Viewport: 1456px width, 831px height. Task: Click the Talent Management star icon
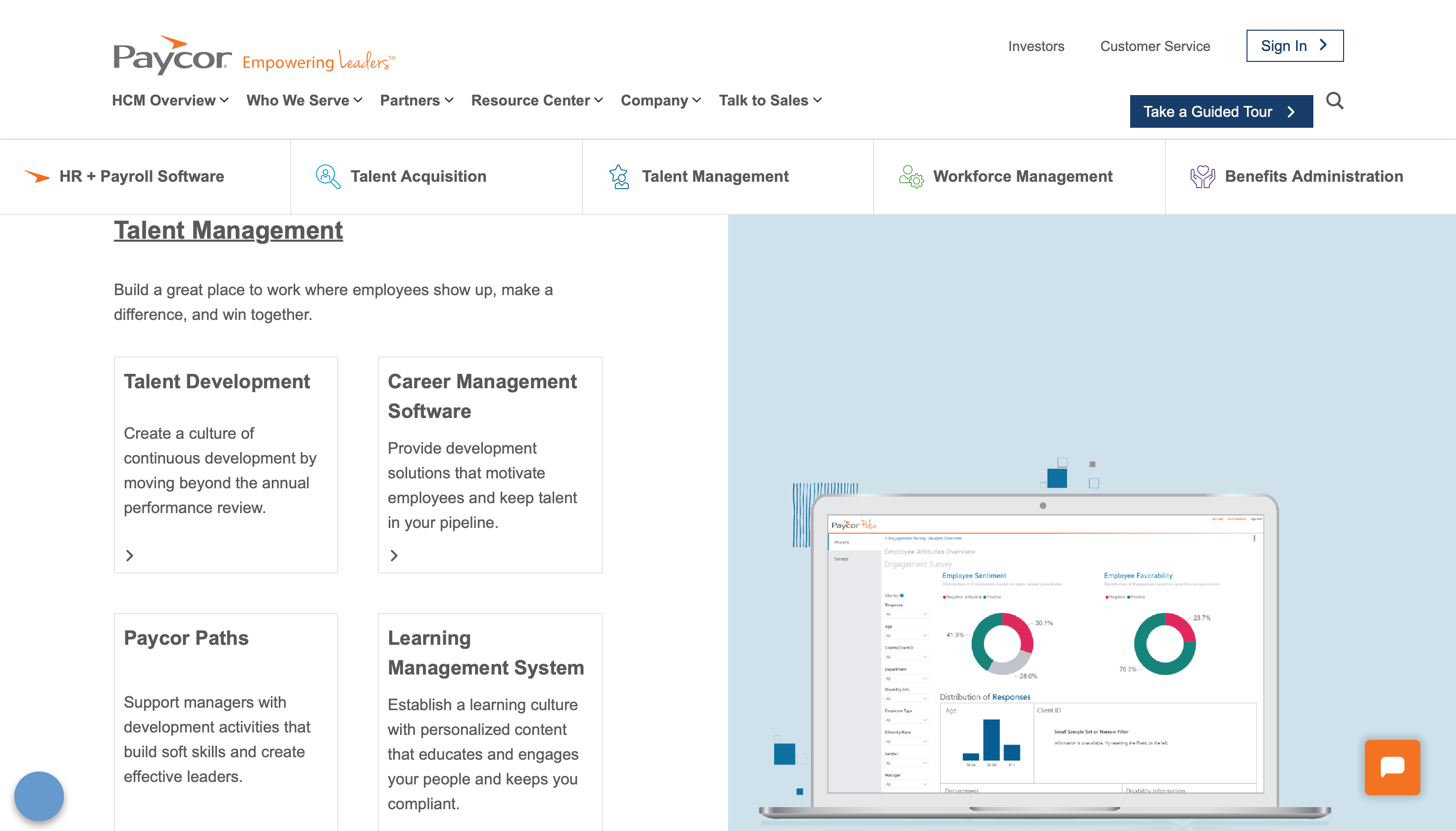tap(619, 177)
